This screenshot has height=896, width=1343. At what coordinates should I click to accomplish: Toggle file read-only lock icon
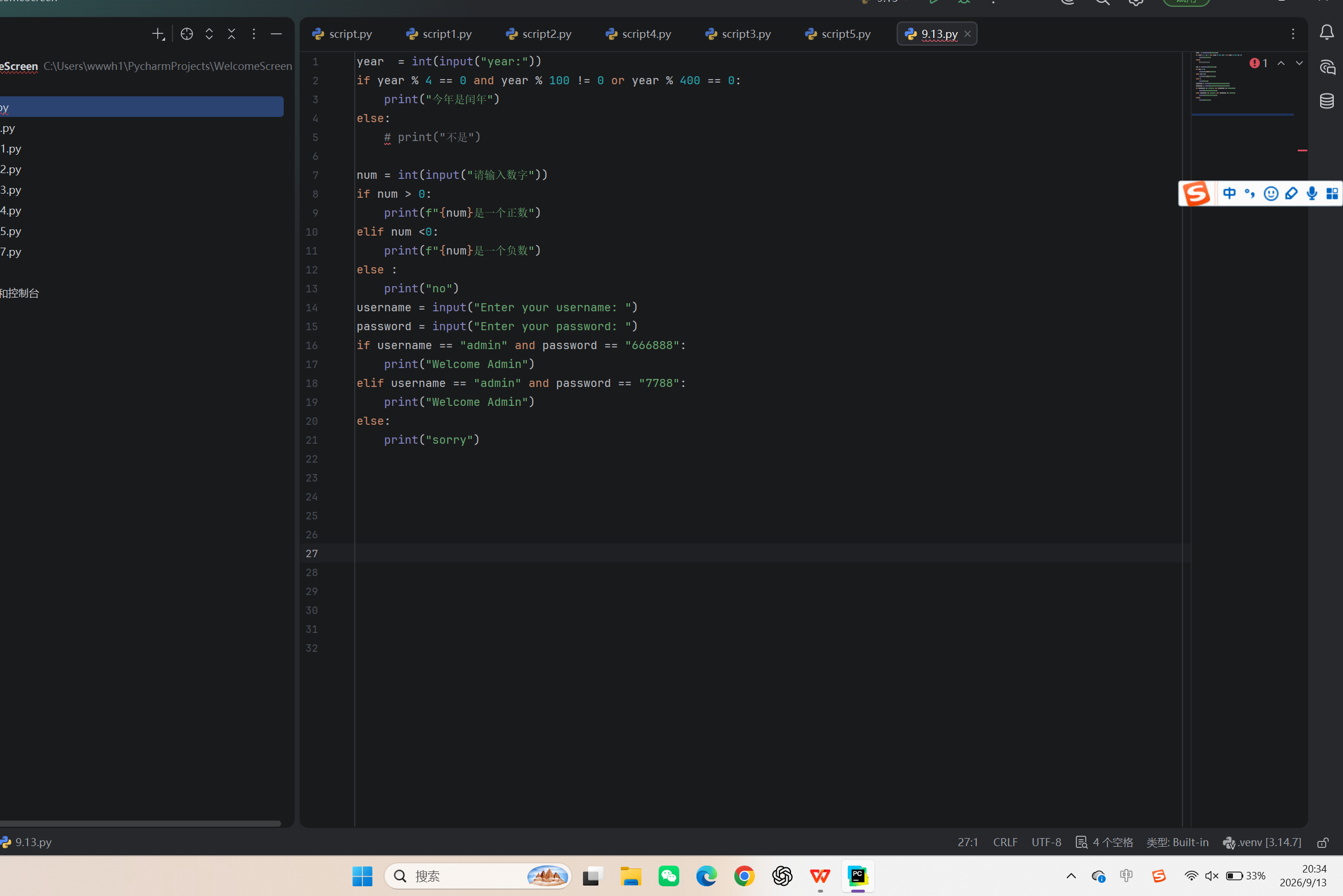(1323, 842)
